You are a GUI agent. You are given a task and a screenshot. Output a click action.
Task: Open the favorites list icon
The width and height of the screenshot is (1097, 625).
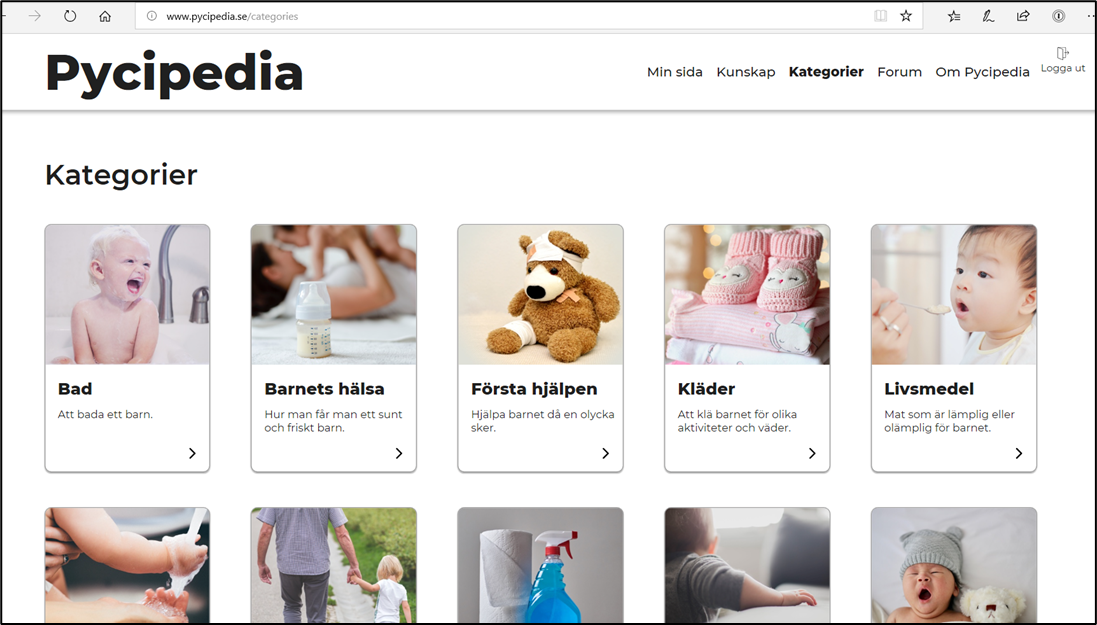(x=954, y=16)
